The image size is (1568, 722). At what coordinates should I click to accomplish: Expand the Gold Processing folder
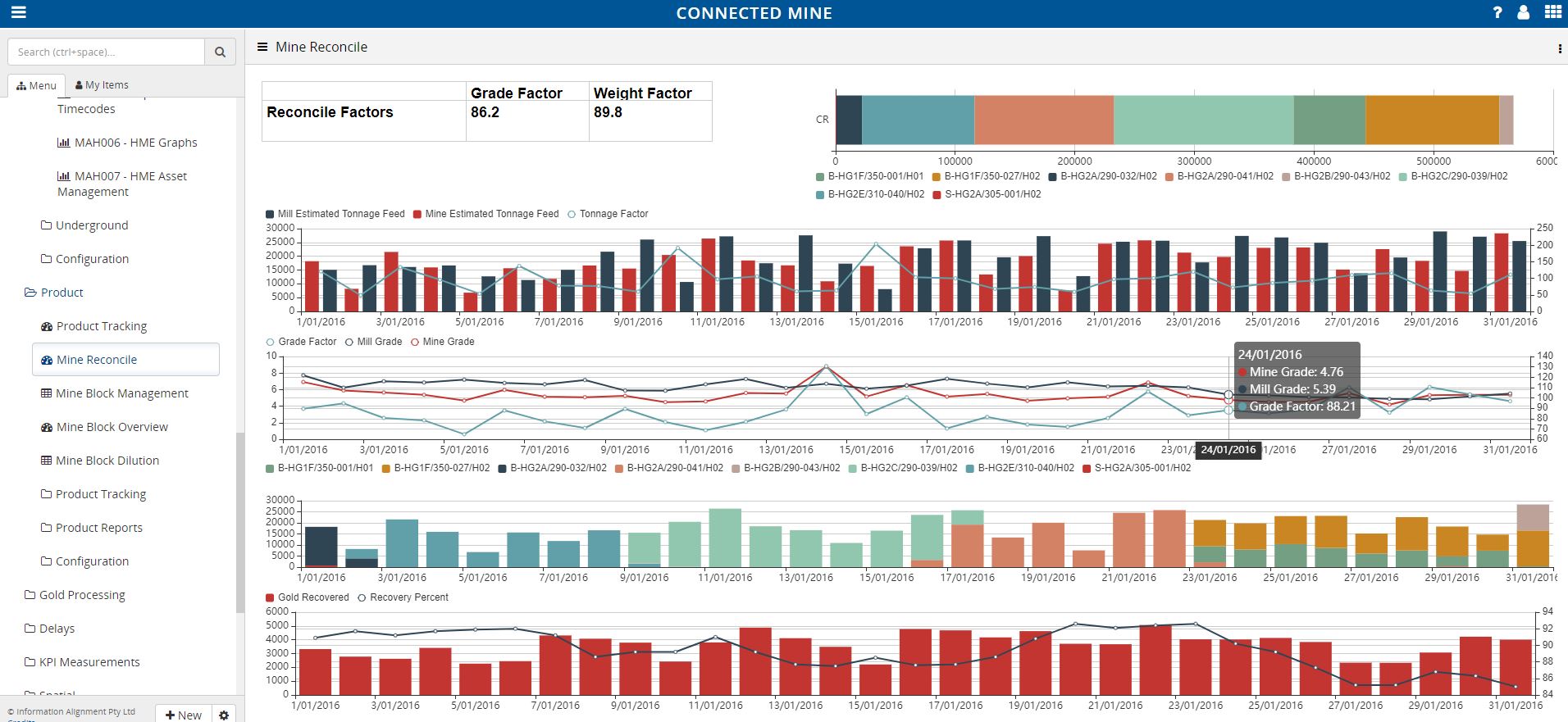75,595
